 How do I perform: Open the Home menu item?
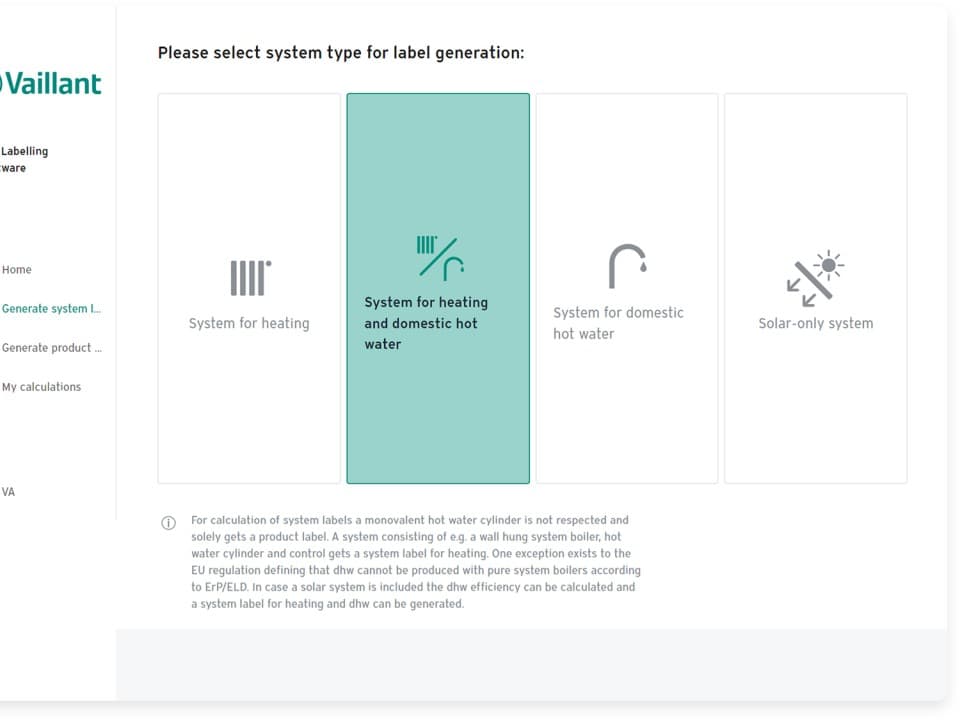coord(17,270)
